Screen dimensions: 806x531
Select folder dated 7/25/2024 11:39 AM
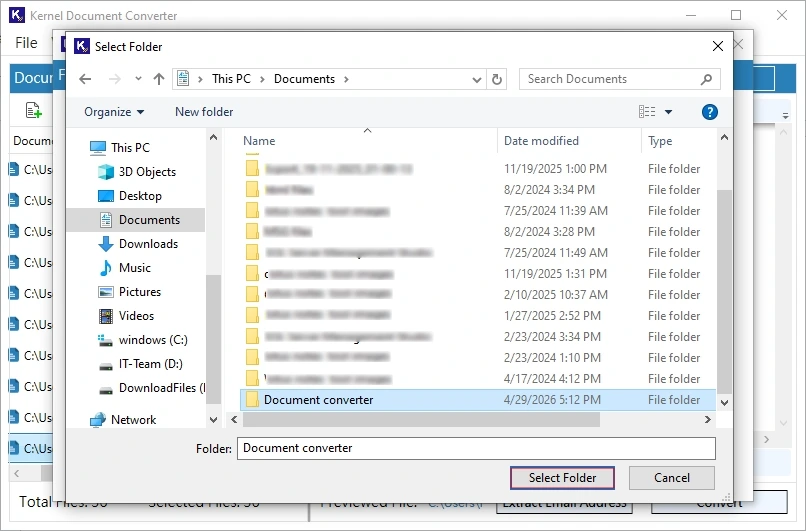pos(478,211)
